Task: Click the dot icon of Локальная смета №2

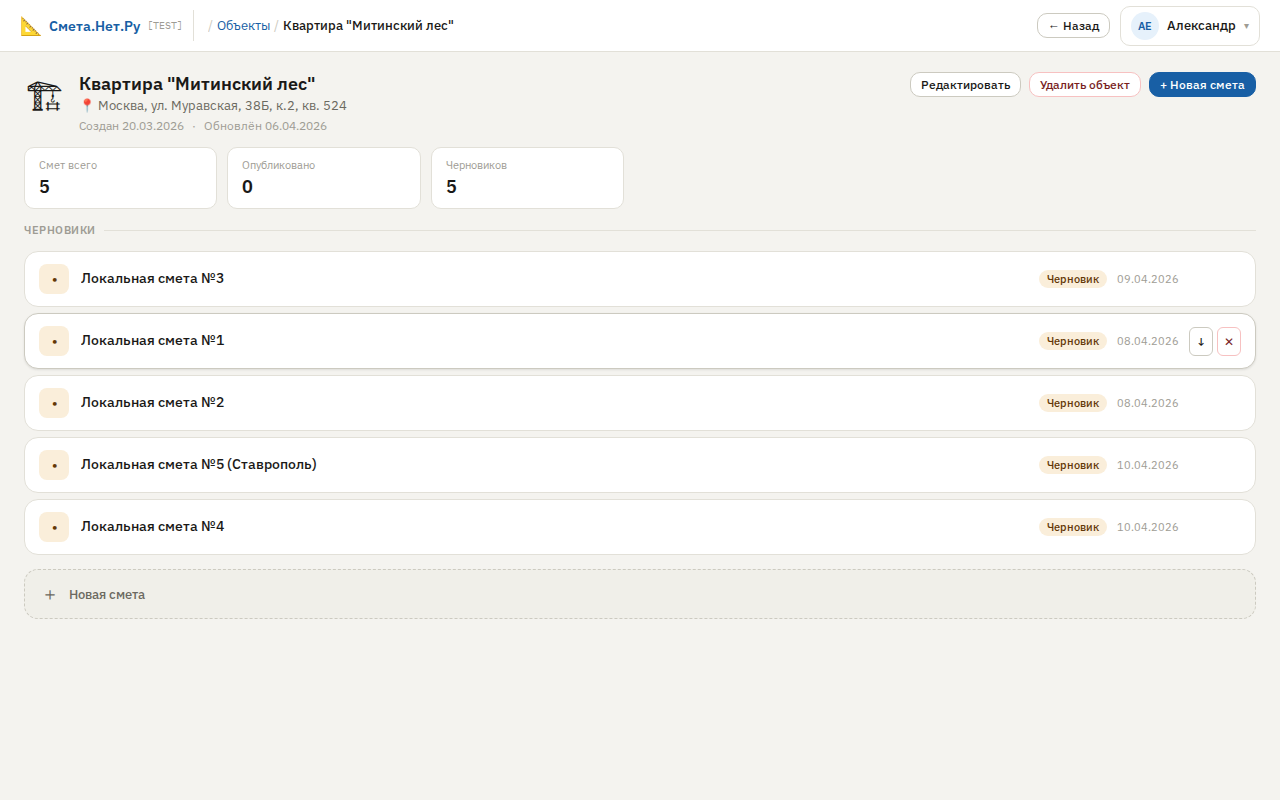Action: point(54,403)
